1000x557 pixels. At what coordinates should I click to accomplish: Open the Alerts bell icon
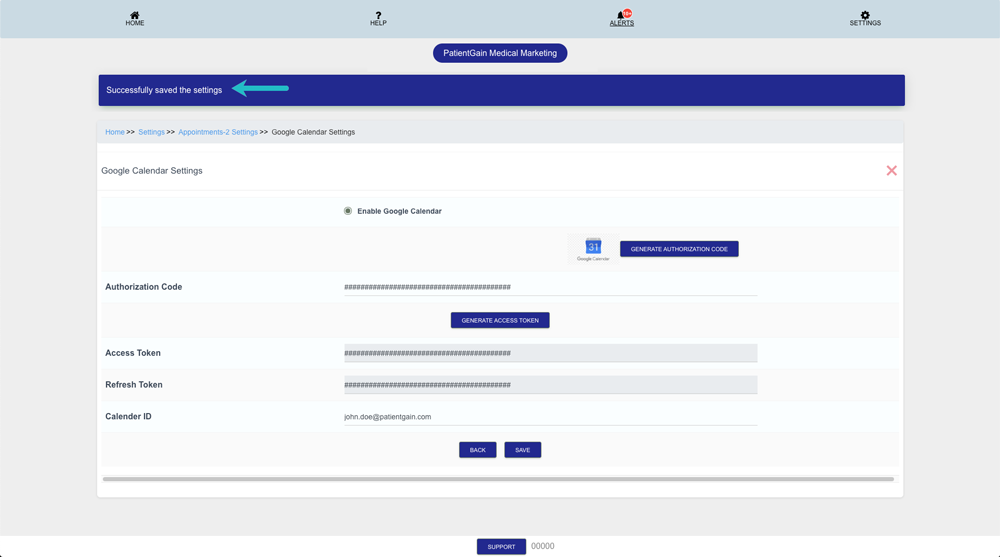coord(621,15)
